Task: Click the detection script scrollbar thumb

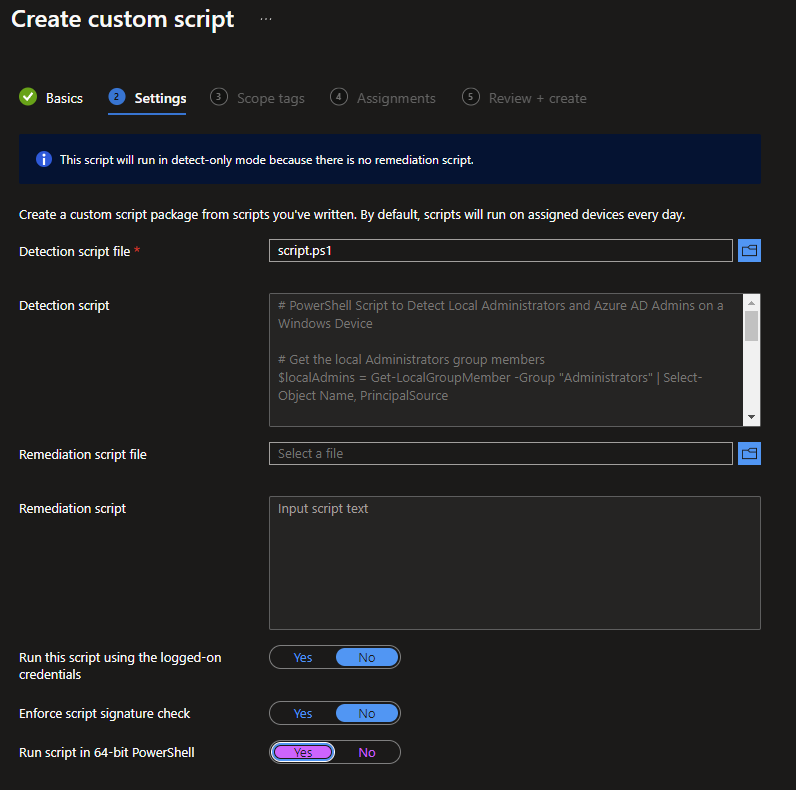Action: 751,326
